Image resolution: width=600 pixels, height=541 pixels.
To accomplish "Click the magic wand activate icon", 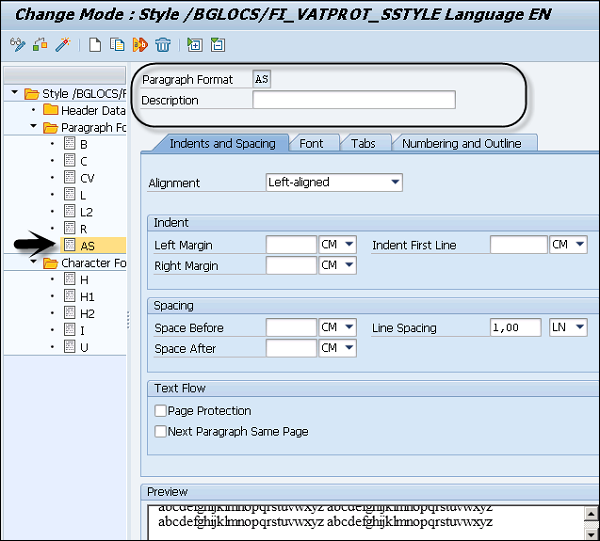I will (x=63, y=45).
